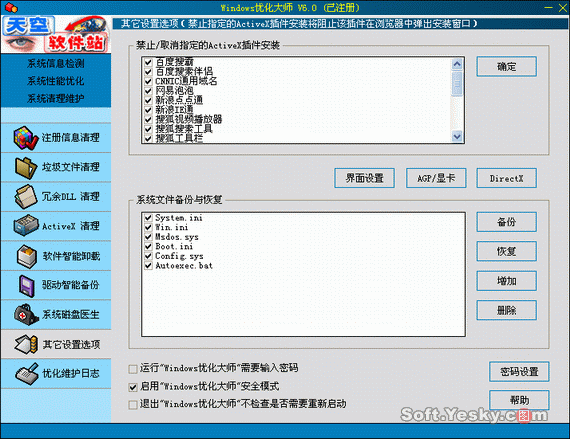This screenshot has width=570, height=439.
Task: Click the 优化维护日志 brush icon
Action: coord(27,374)
